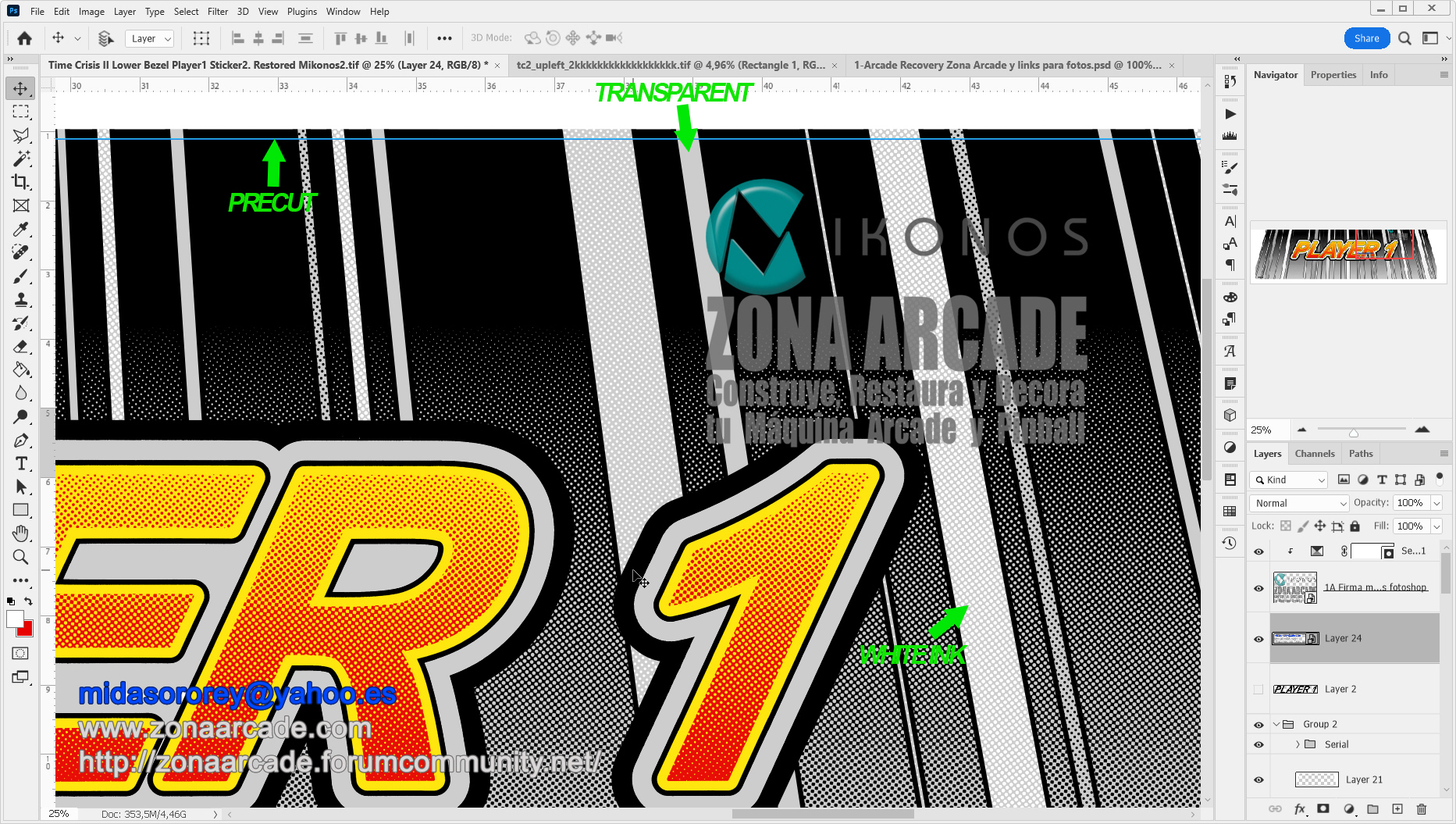
Task: Choose the Hand tool
Action: click(21, 533)
